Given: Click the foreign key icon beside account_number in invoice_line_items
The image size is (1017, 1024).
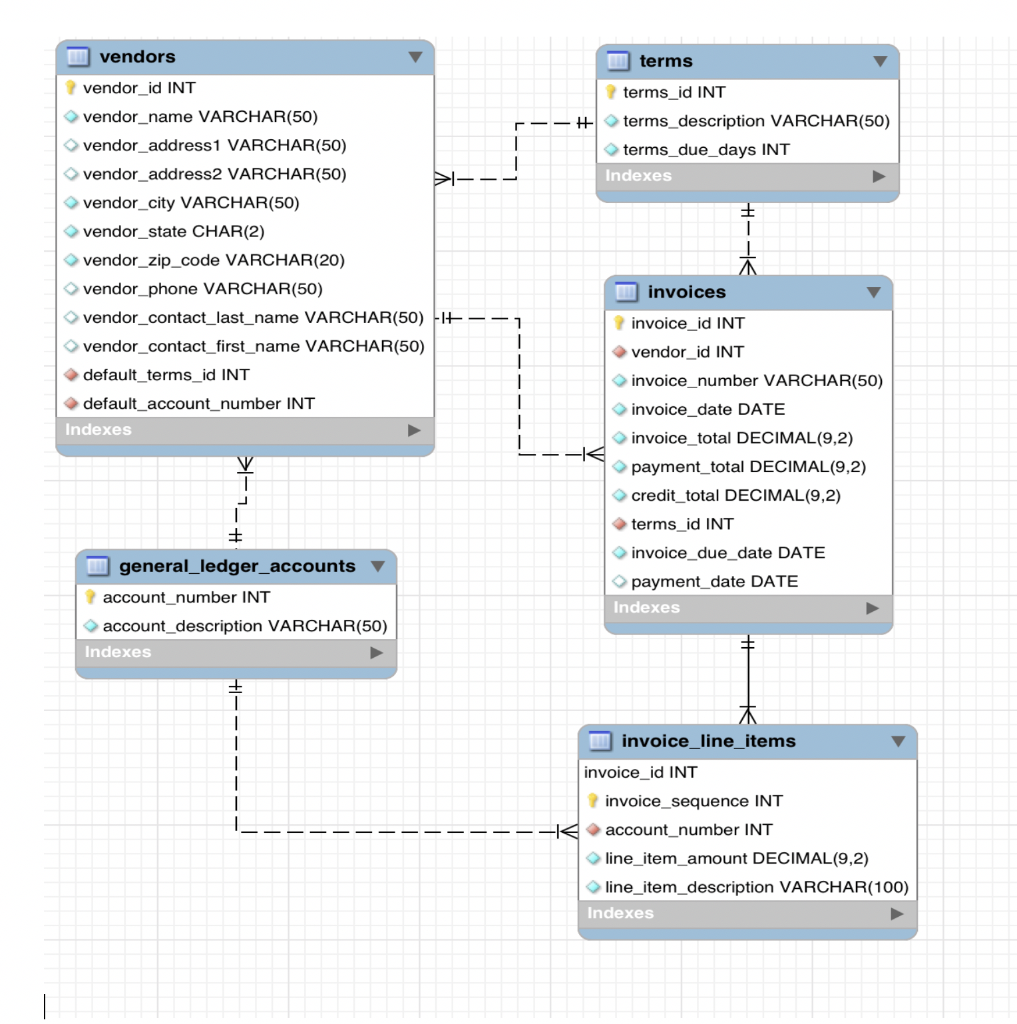Looking at the screenshot, I should [592, 830].
